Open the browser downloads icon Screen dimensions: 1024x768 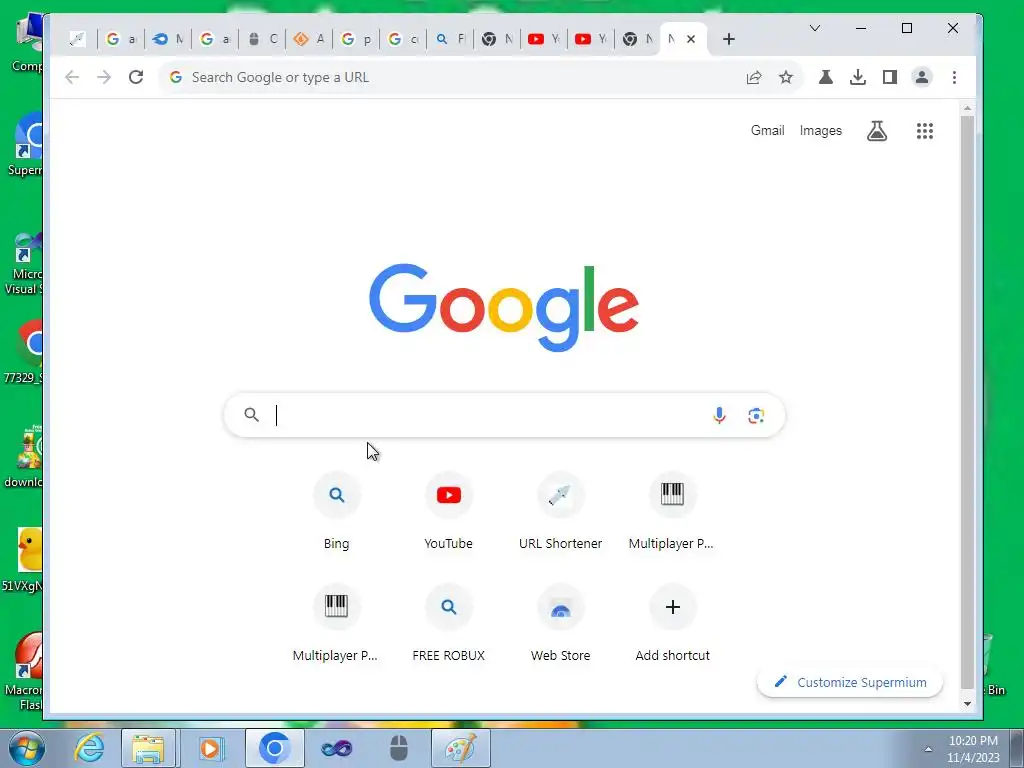(x=857, y=77)
